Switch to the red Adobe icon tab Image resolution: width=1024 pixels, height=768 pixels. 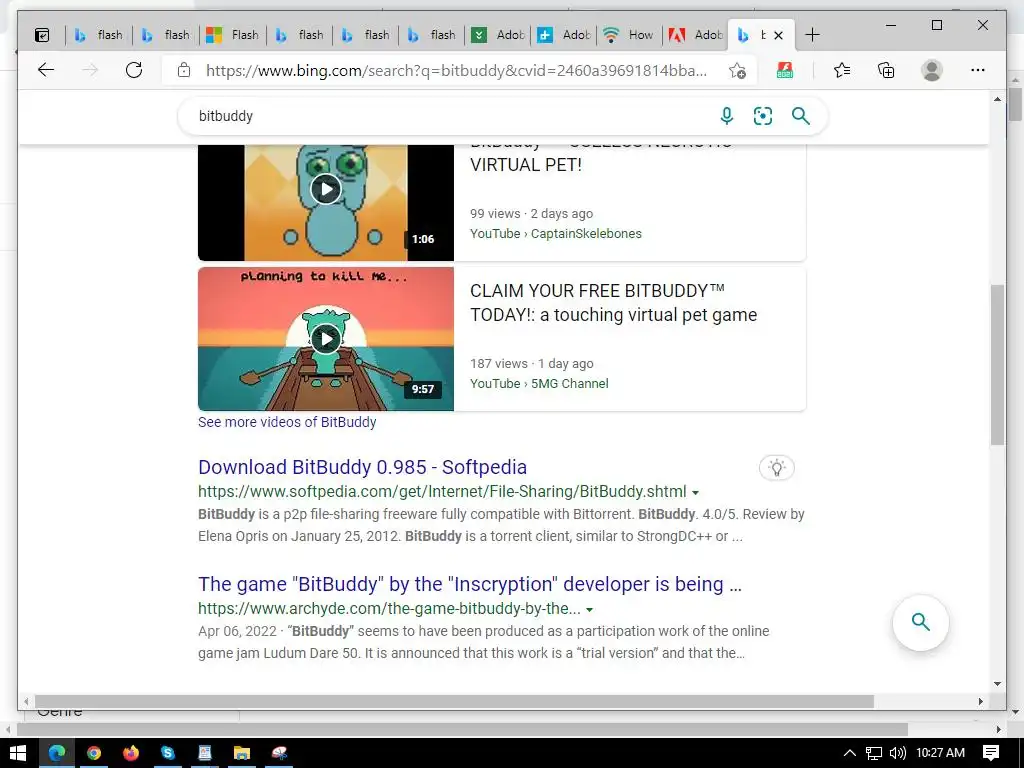coord(694,35)
